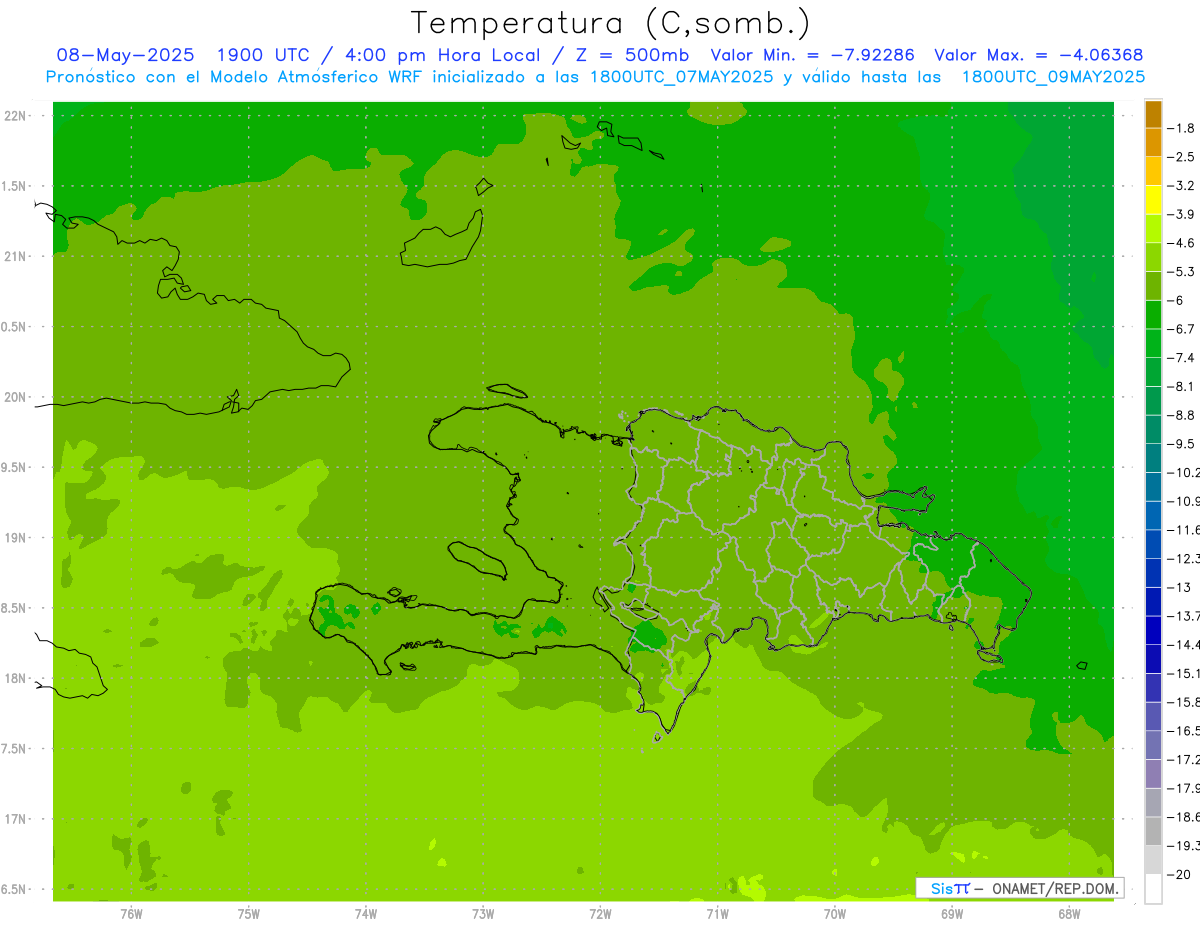Pick the gray swatch between -18.6 and -19.3

click(x=1153, y=831)
